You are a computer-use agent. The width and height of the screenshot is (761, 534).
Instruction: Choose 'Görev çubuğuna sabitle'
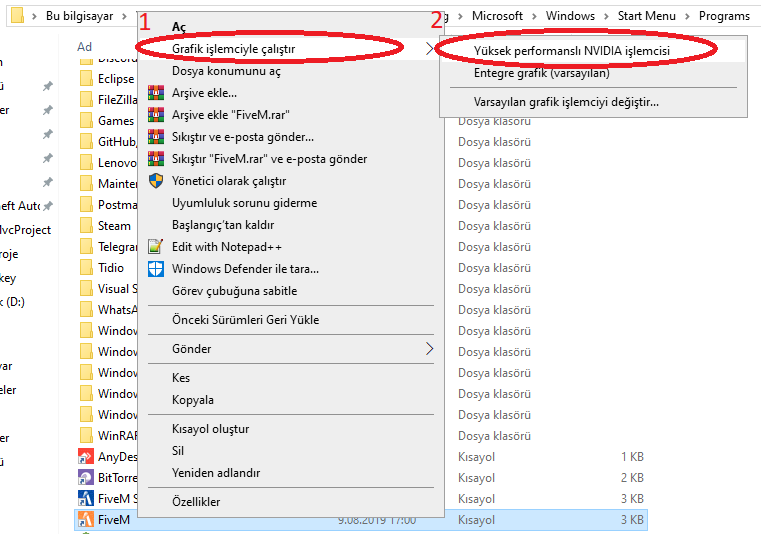(x=234, y=291)
